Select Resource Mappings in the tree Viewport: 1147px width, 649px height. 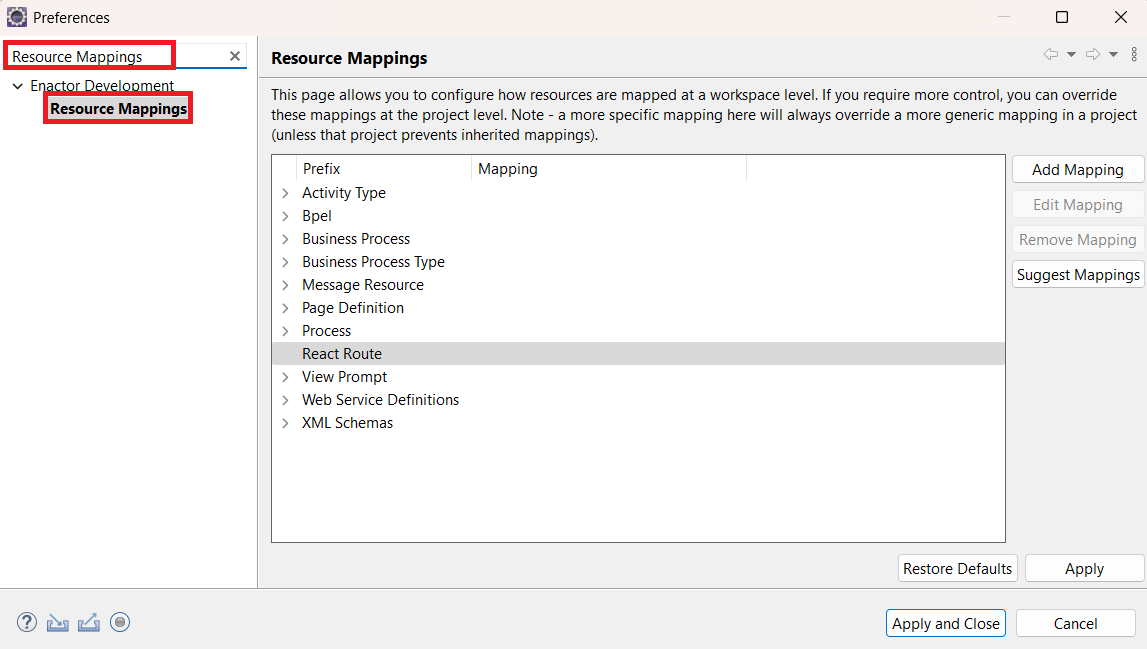click(119, 108)
